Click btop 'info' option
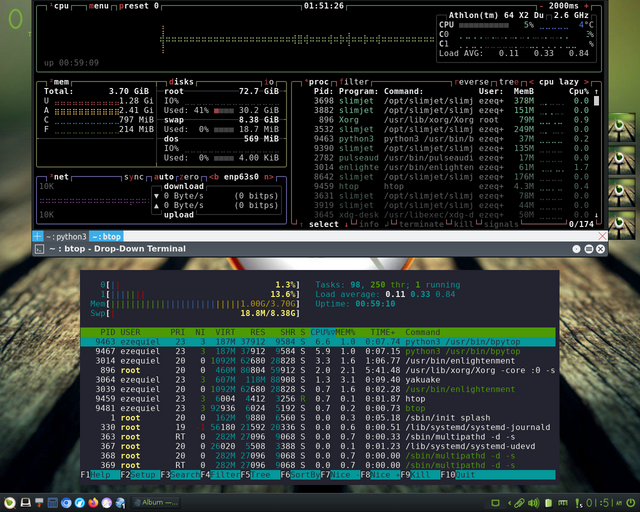The width and height of the screenshot is (640, 512). 369,224
